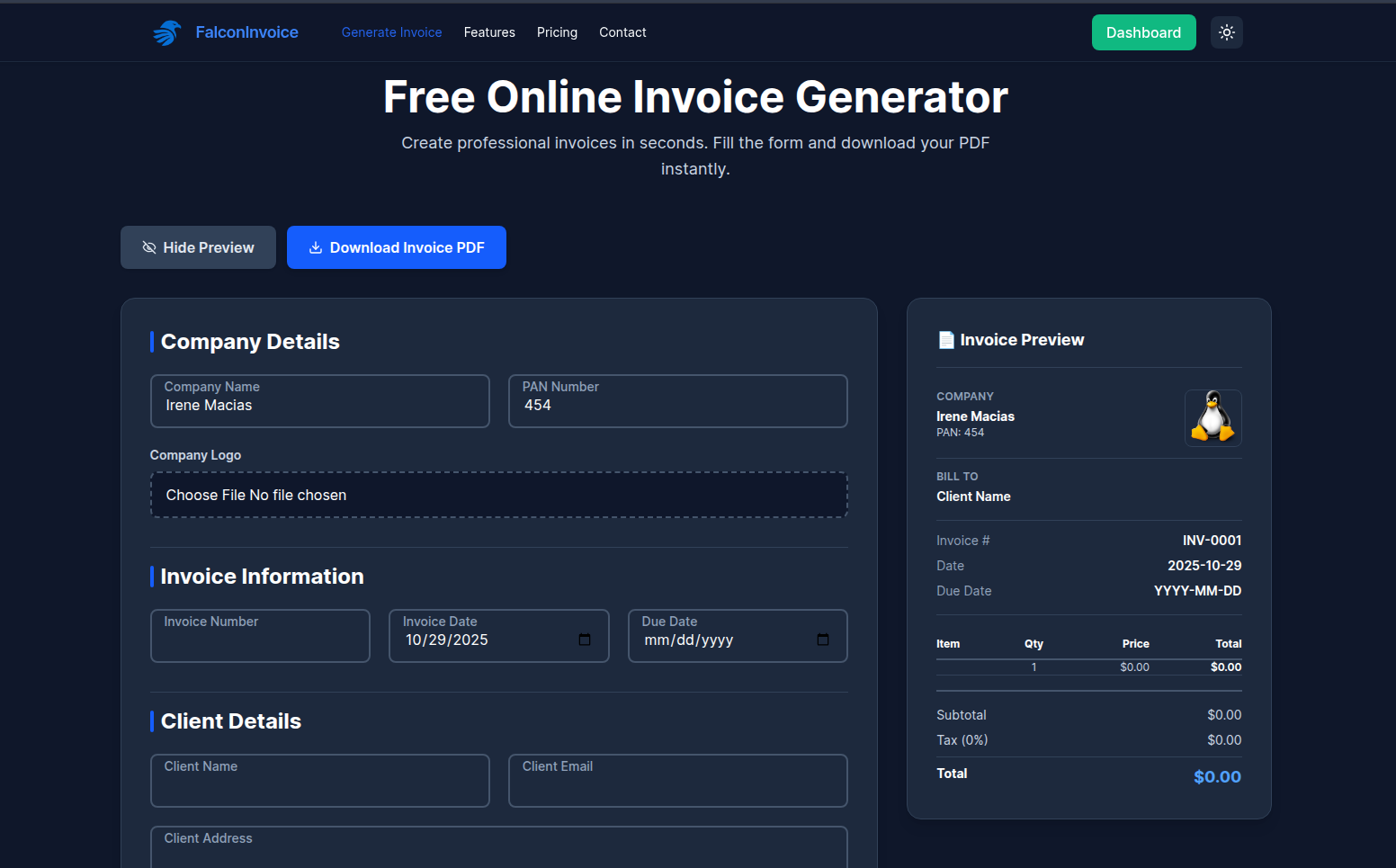Focus the Client Name input

coord(319,781)
